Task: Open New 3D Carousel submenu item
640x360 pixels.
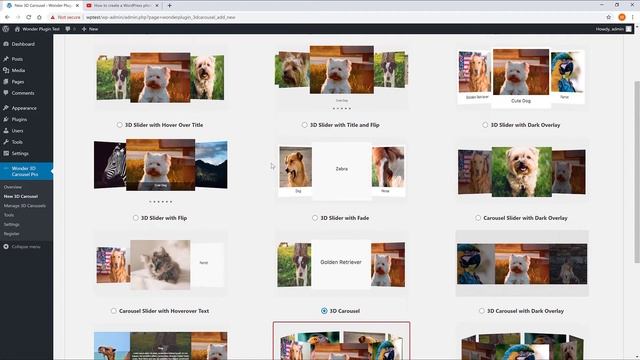Action: [x=21, y=196]
